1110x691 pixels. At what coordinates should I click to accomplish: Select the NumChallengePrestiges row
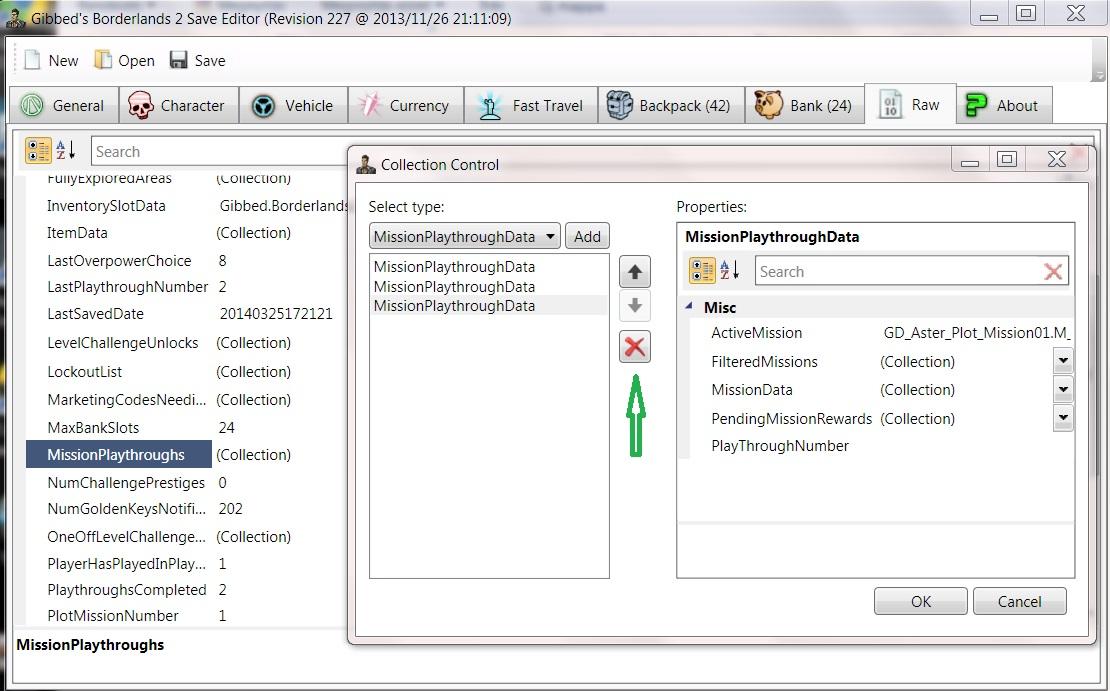(x=187, y=483)
